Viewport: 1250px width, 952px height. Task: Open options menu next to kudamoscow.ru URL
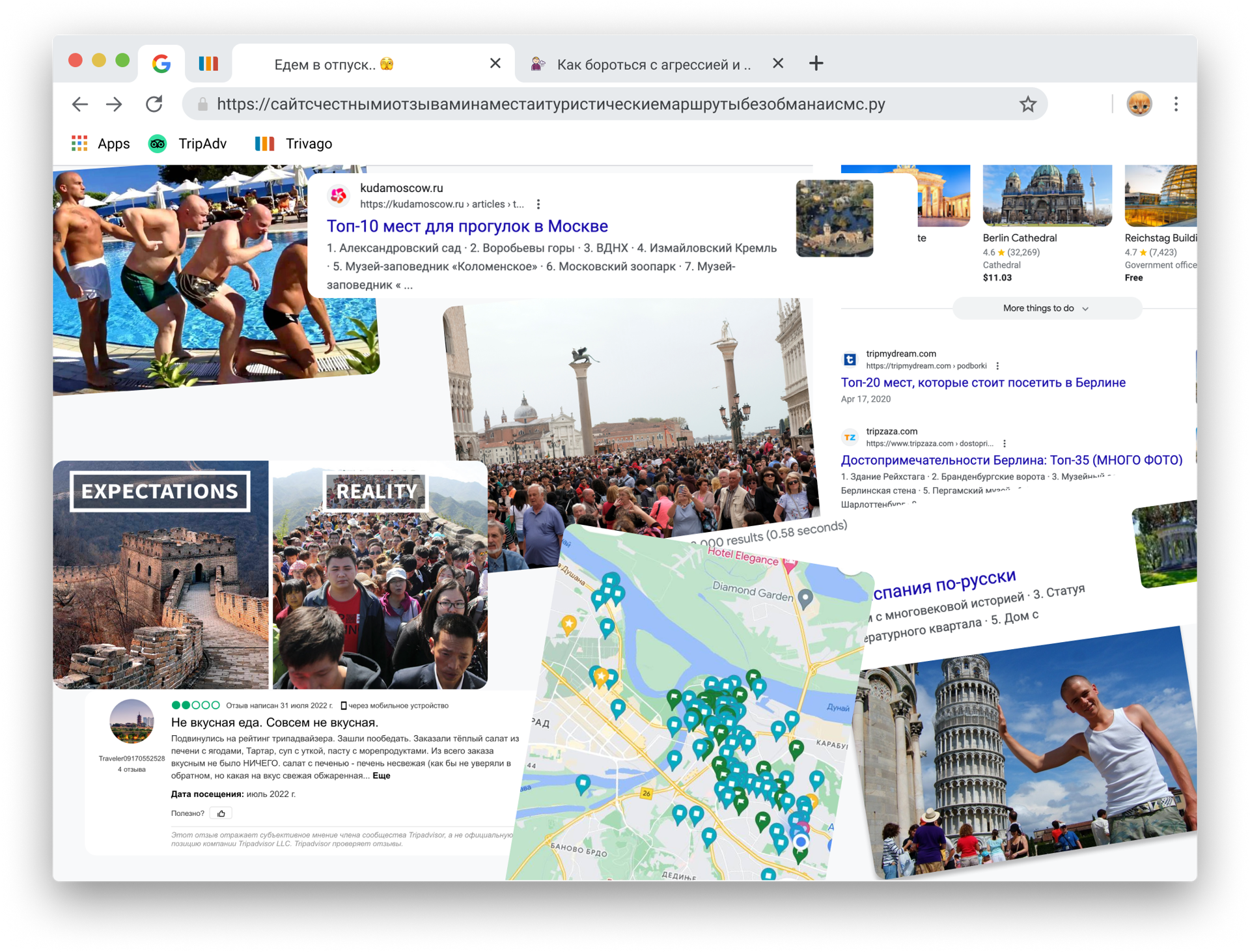point(538,204)
